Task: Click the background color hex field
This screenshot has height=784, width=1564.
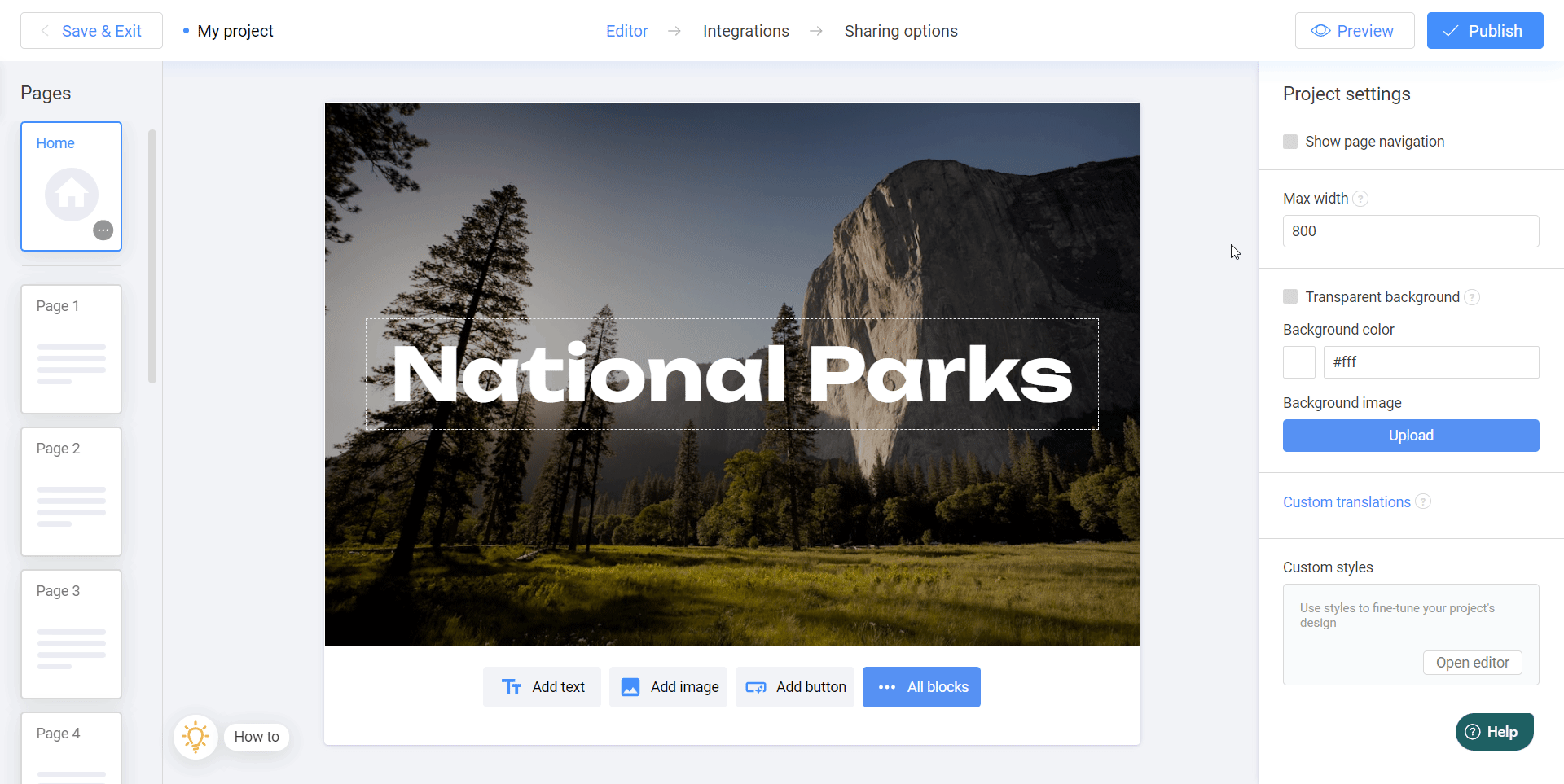Action: [1431, 362]
